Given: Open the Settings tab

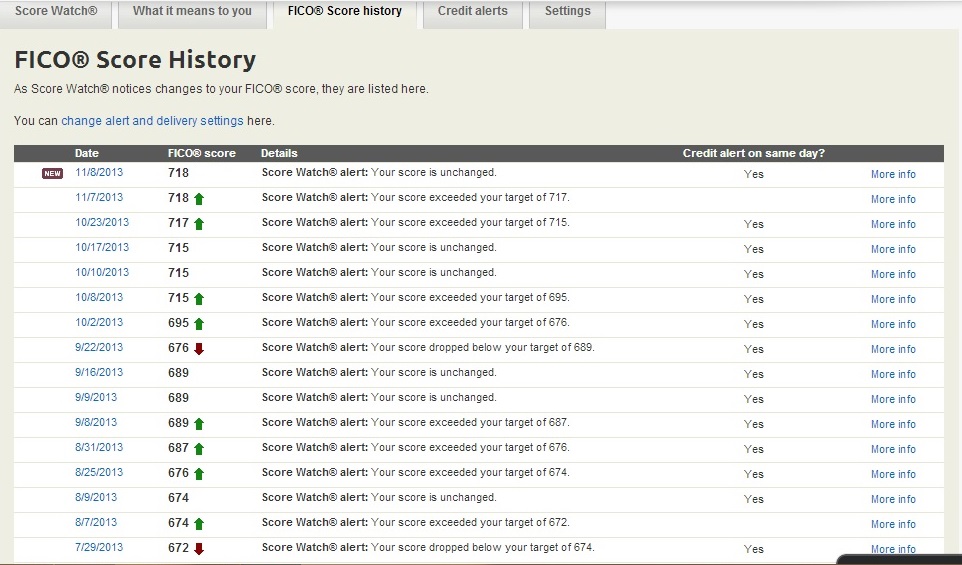Looking at the screenshot, I should [567, 12].
